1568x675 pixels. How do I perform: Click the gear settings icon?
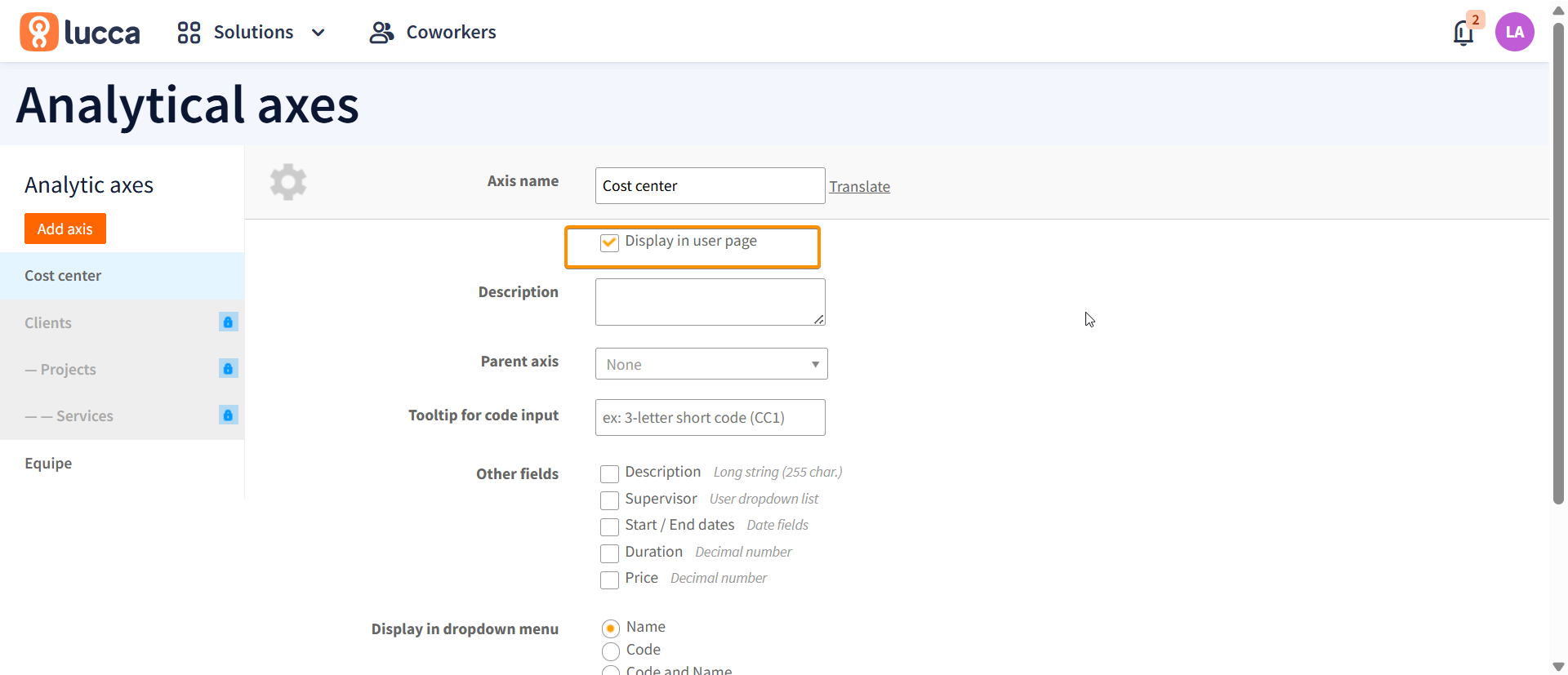288,182
